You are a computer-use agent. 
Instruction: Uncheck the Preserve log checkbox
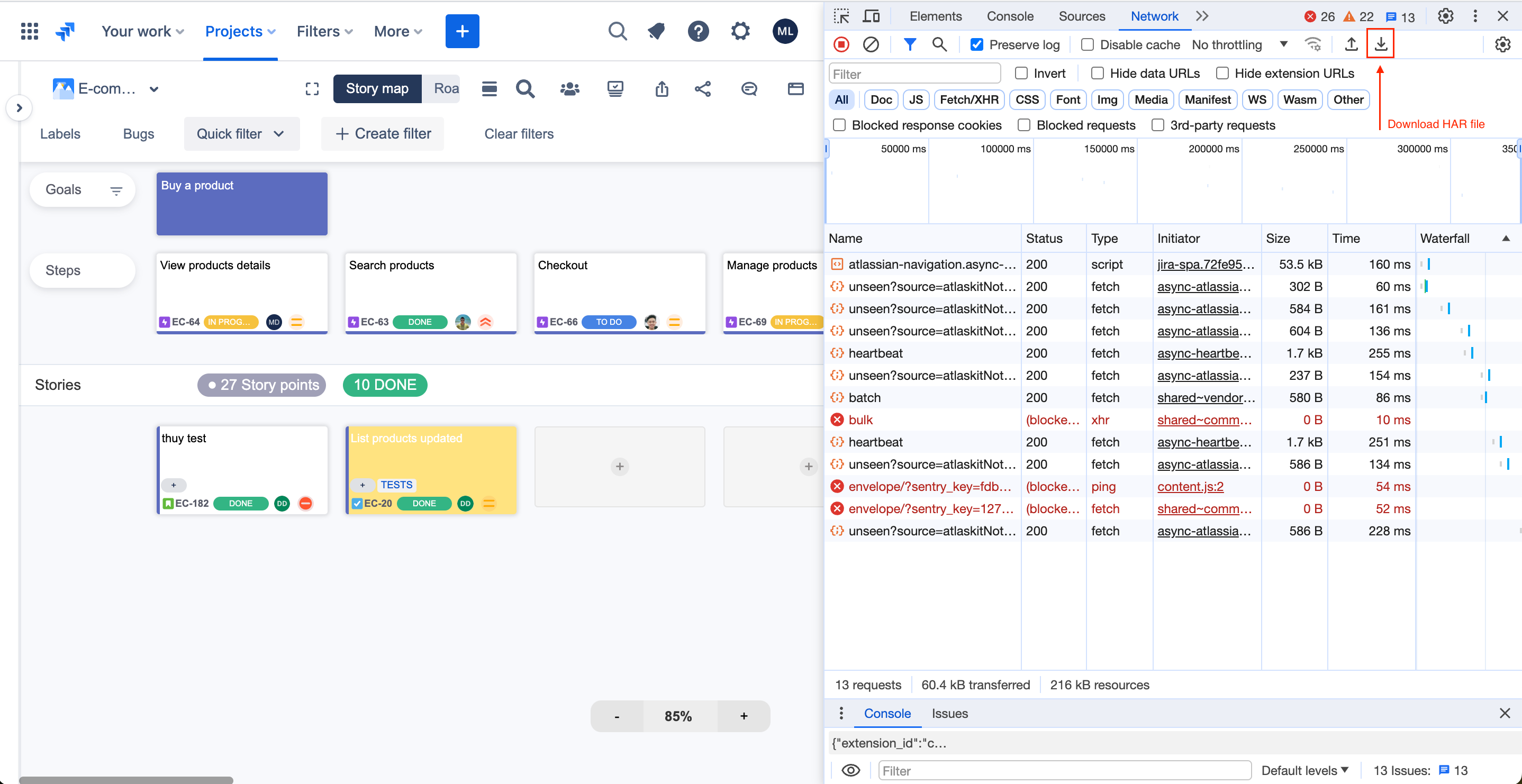pyautogui.click(x=977, y=44)
